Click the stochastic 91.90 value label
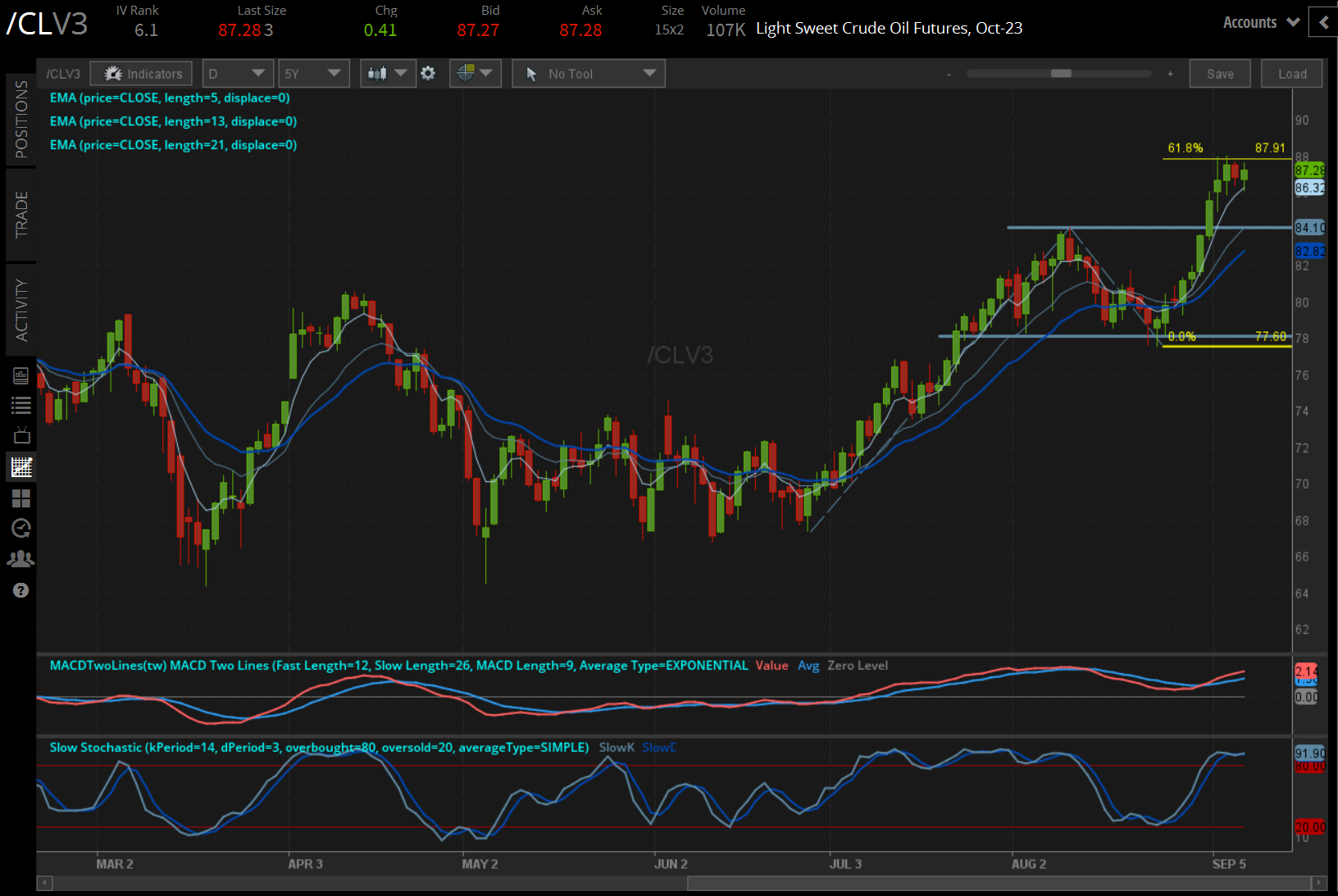 click(1309, 753)
